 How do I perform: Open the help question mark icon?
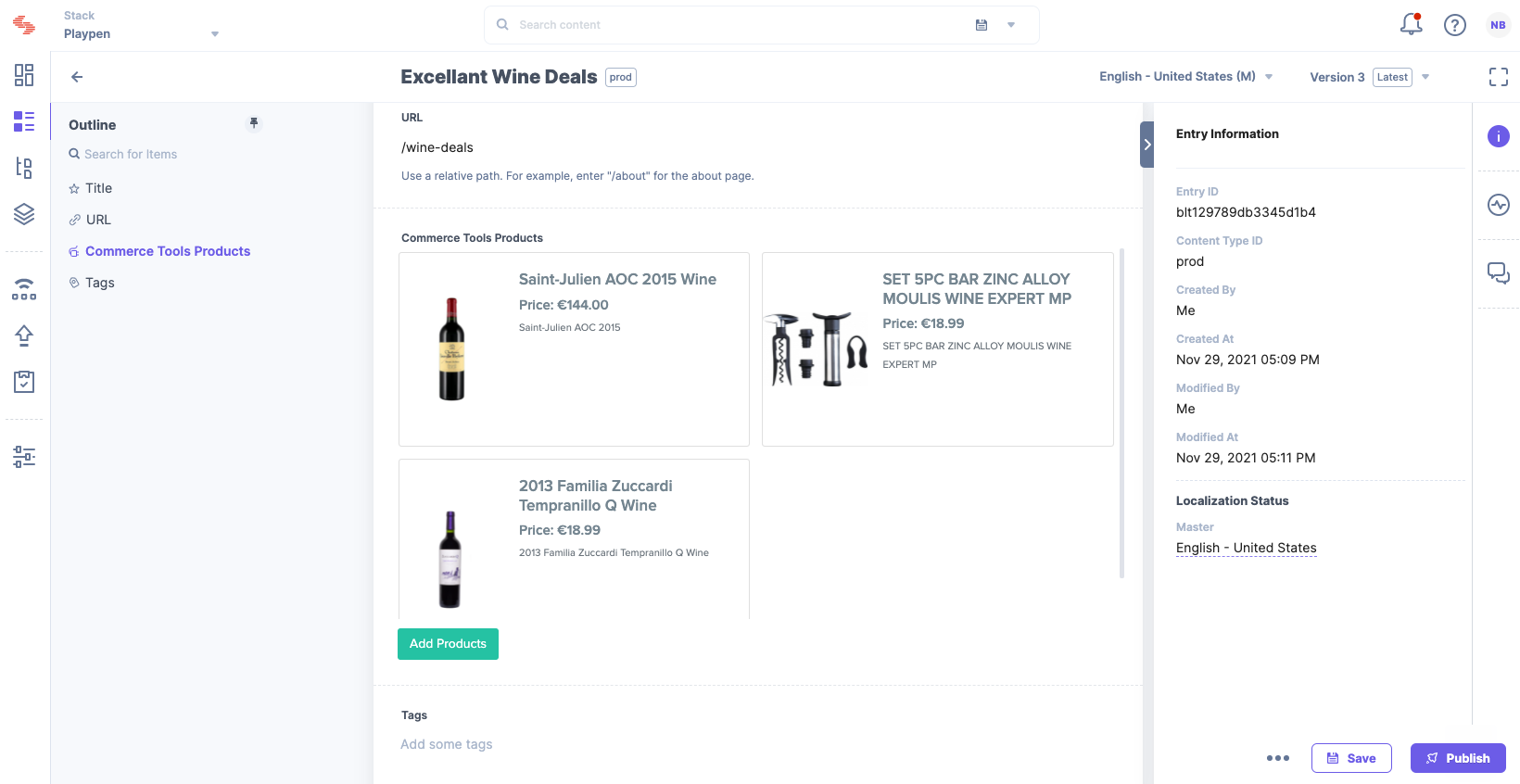1455,25
